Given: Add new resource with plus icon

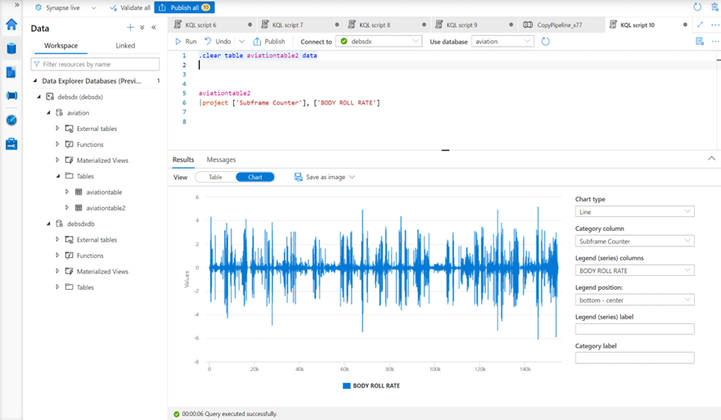Looking at the screenshot, I should 130,28.
